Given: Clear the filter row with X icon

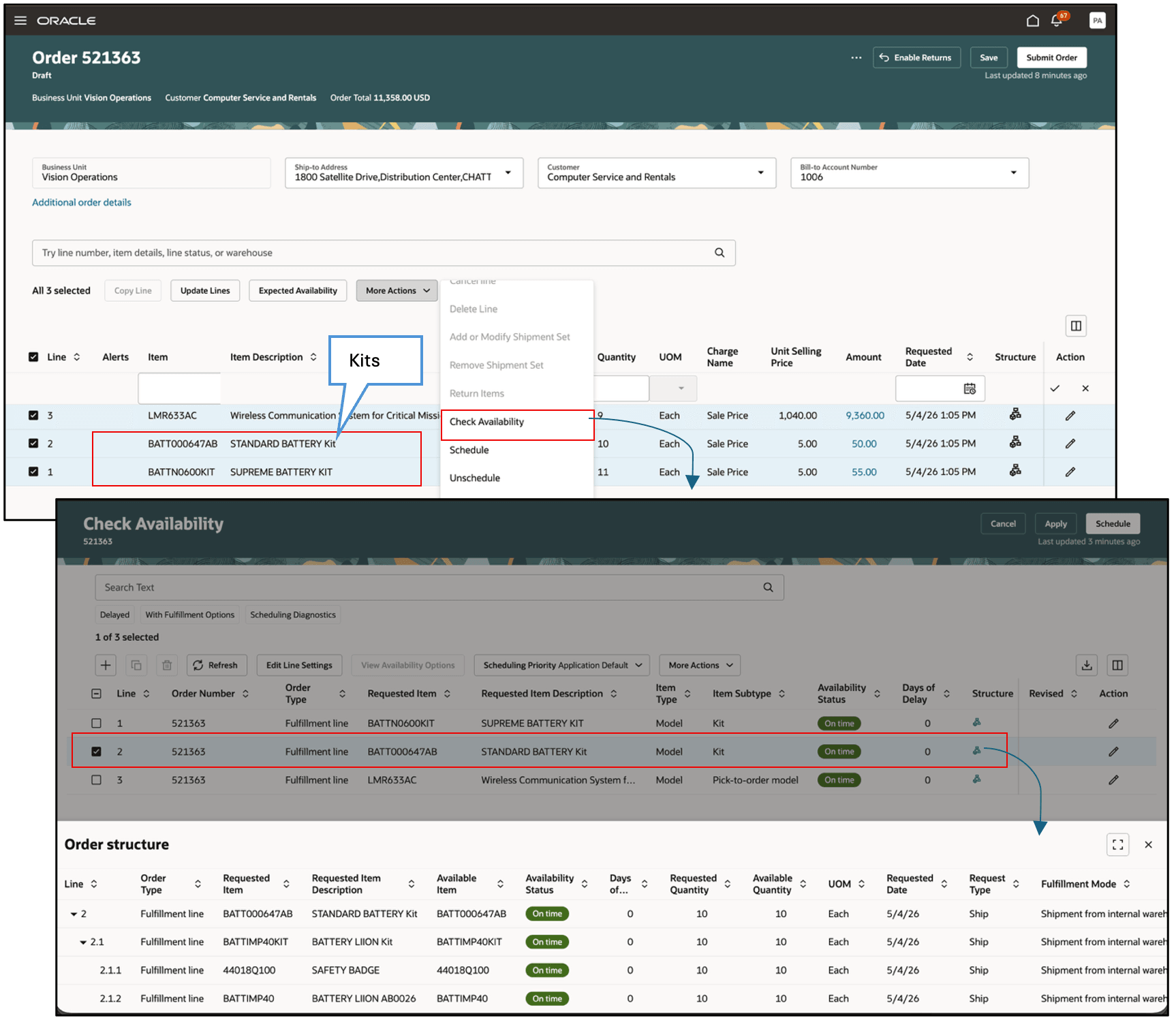Looking at the screenshot, I should pos(1085,388).
